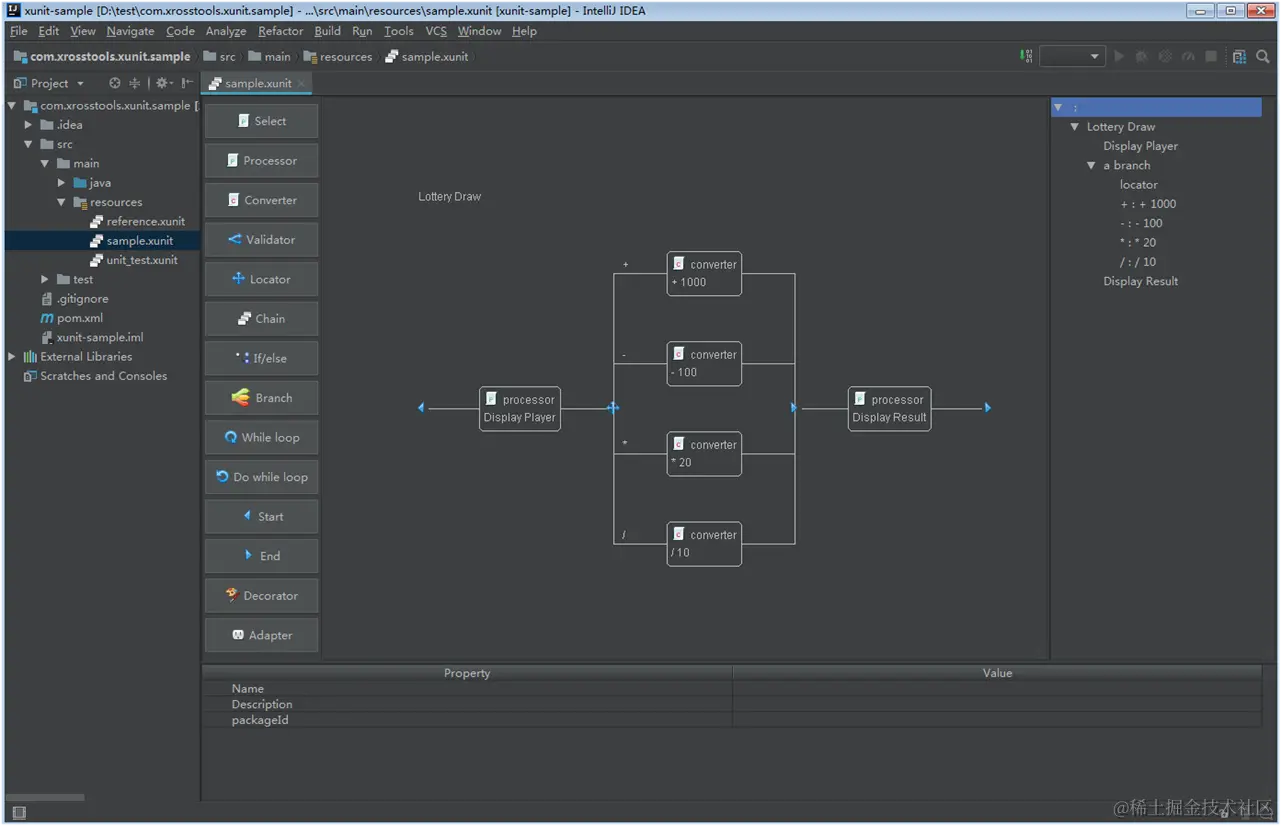Image resolution: width=1281 pixels, height=826 pixels.
Task: Click the diagram start arrow node
Action: (x=421, y=408)
